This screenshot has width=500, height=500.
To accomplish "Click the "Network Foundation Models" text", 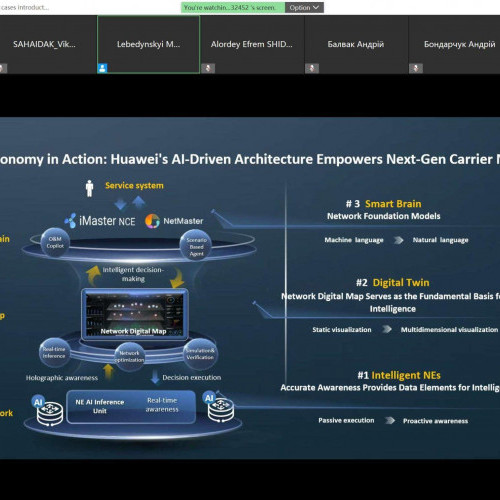I will point(384,216).
